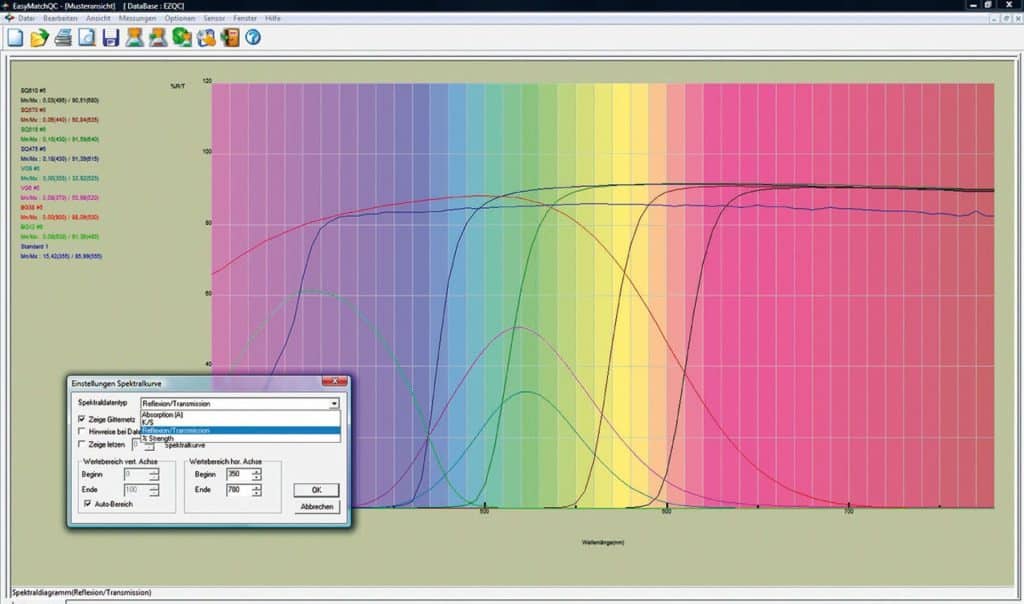Open the Hilfe menu
Viewport: 1024px width, 604px height.
tap(273, 18)
